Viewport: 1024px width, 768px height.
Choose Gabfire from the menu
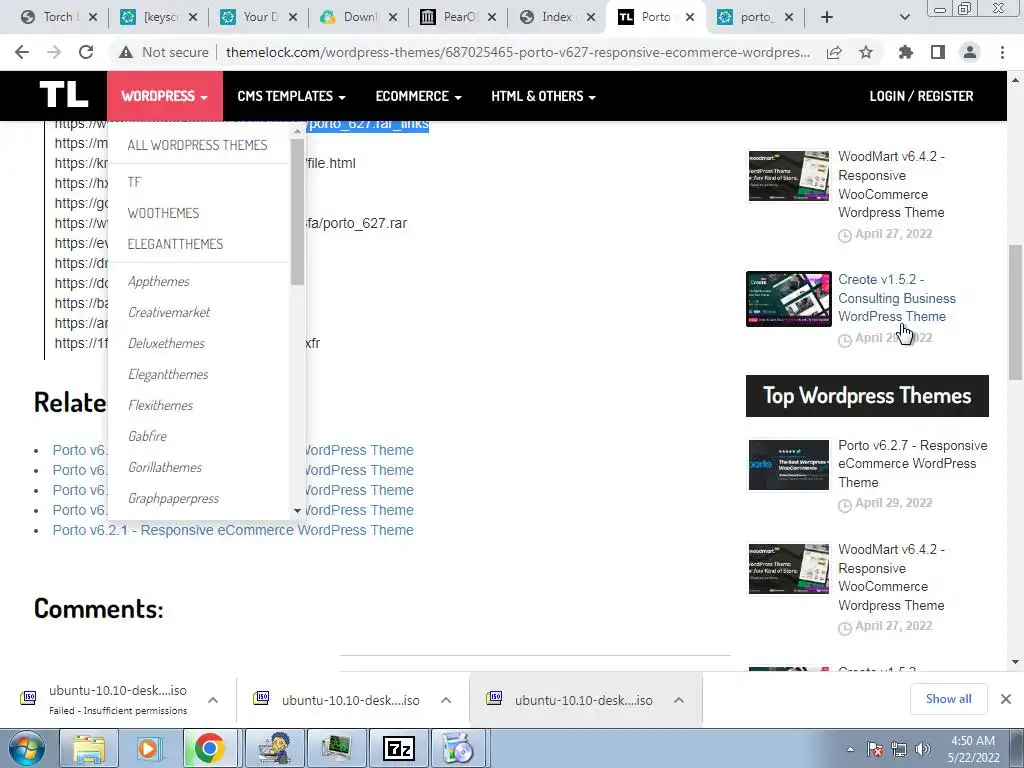pyautogui.click(x=148, y=436)
